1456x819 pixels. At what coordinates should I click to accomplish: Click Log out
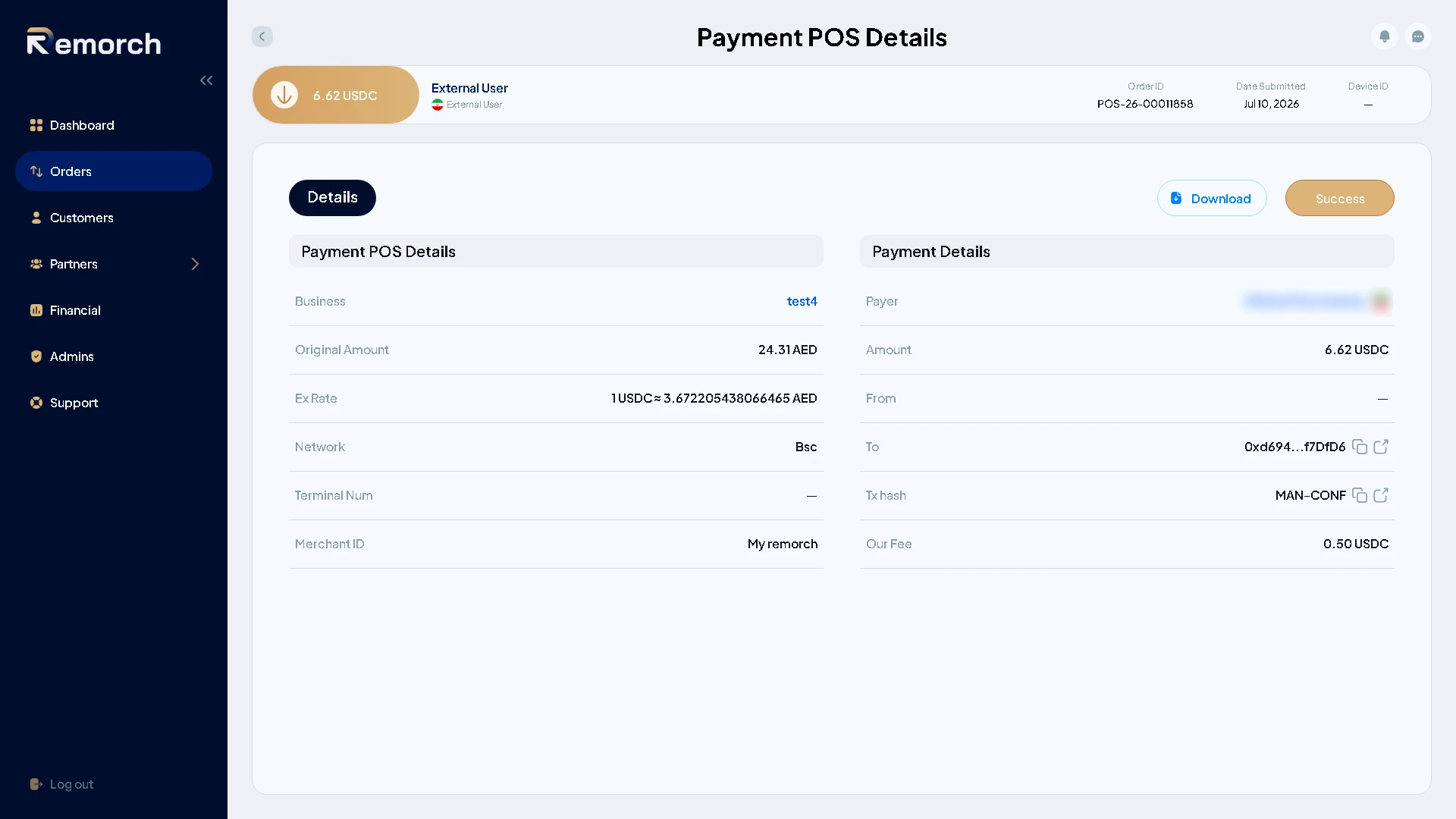62,784
